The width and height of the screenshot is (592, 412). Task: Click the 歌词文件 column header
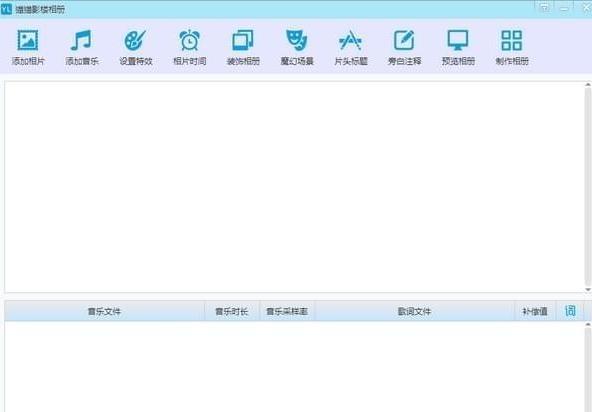click(414, 311)
